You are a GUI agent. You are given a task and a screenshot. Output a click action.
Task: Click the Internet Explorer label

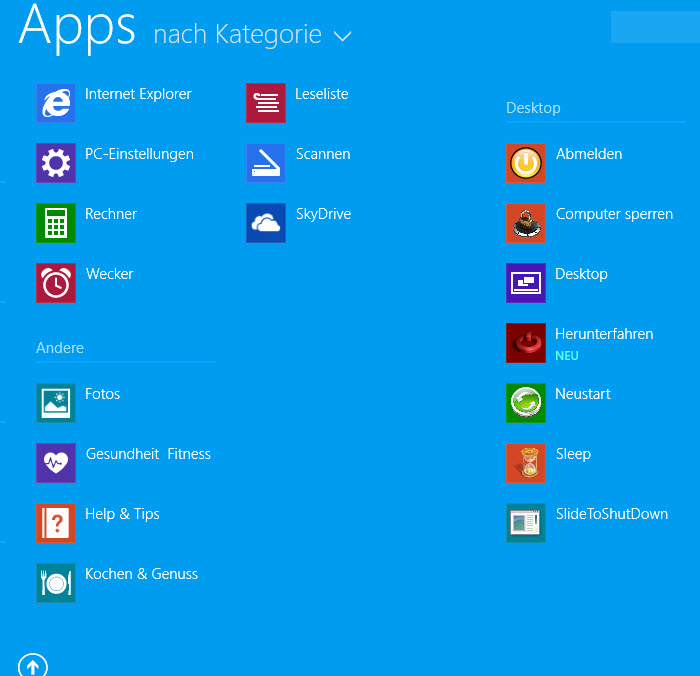coord(138,94)
